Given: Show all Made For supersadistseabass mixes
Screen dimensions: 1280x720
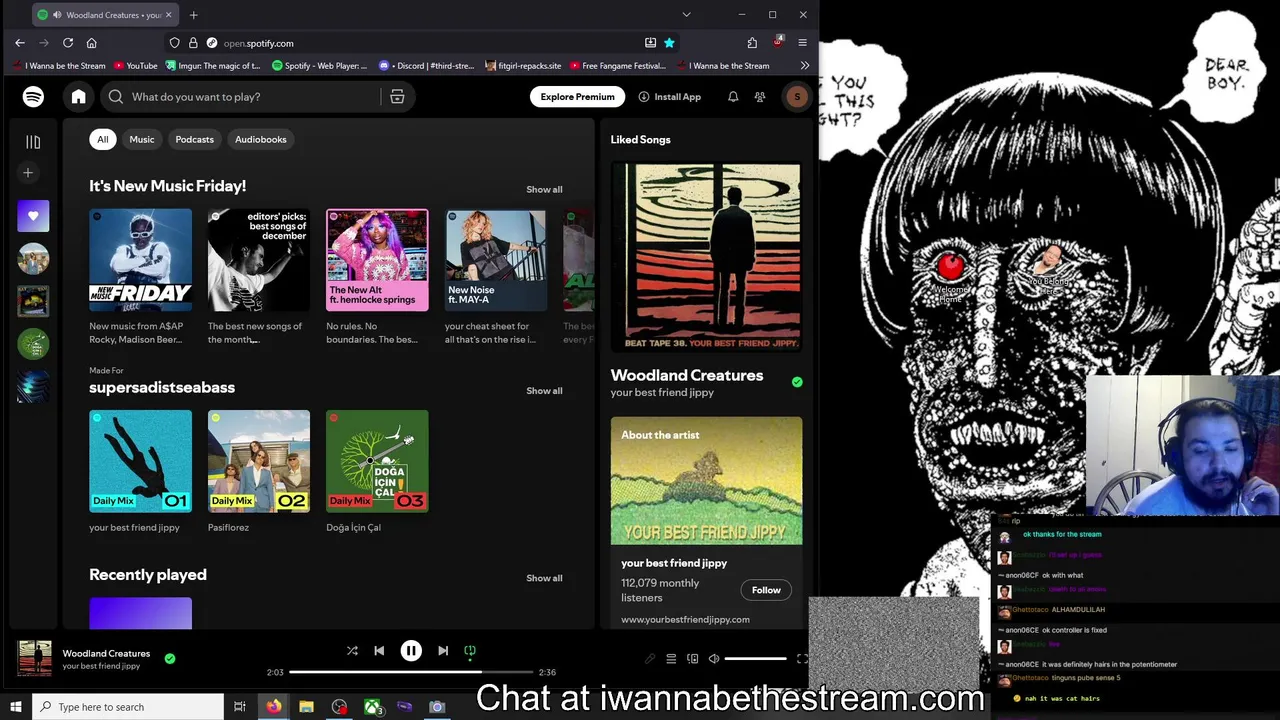Looking at the screenshot, I should (x=544, y=391).
